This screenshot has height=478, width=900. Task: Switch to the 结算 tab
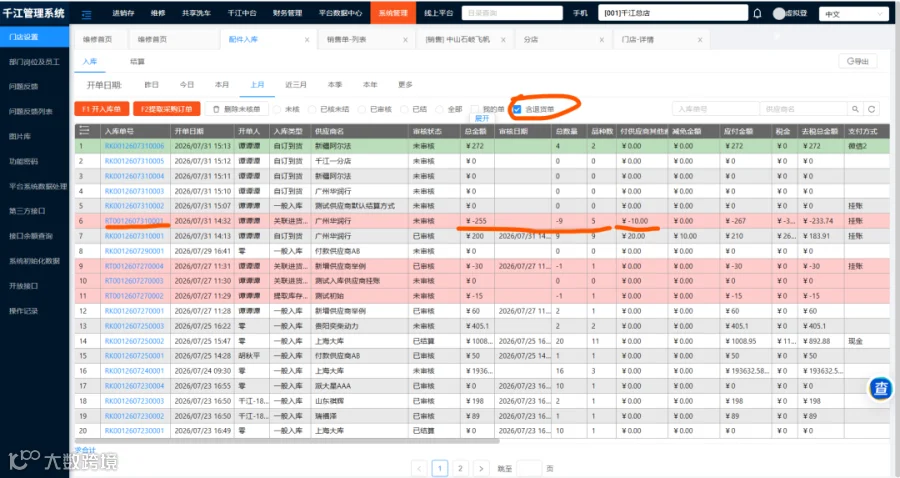(137, 61)
